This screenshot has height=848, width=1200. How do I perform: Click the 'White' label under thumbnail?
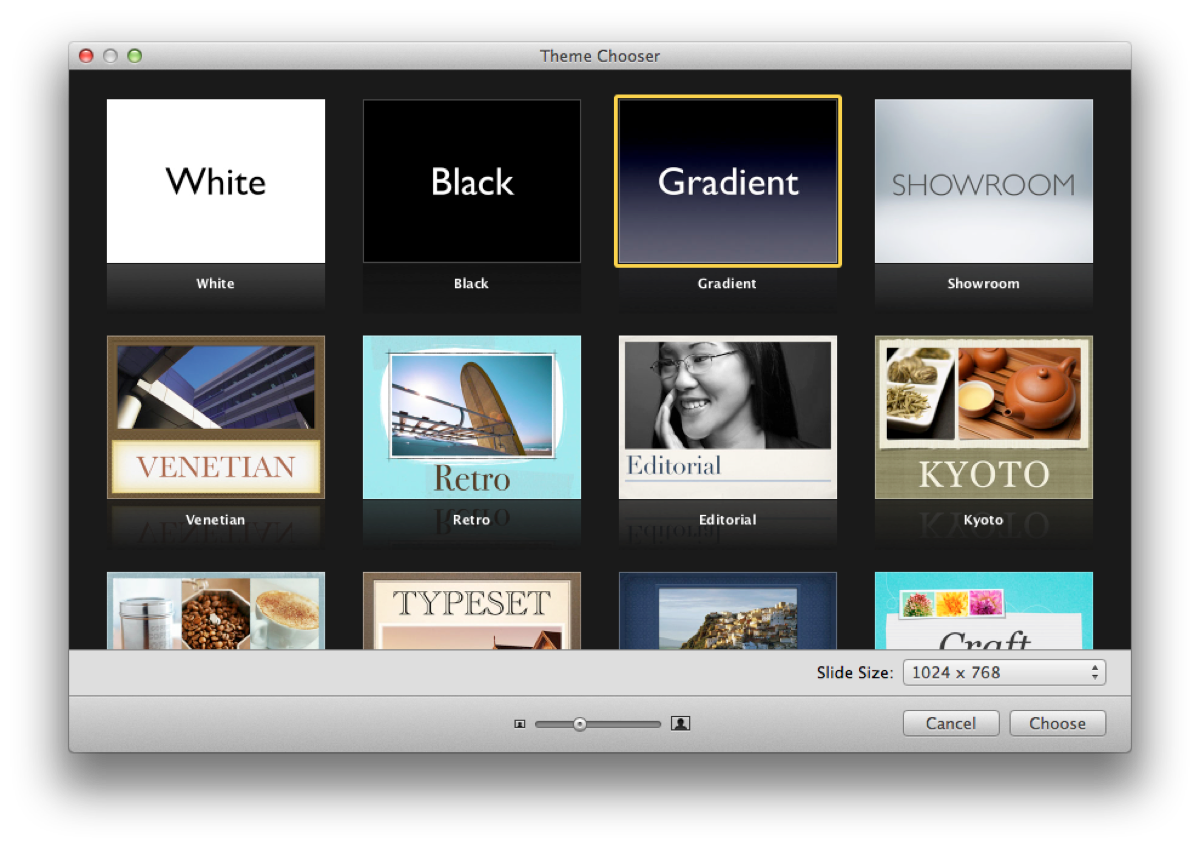coord(215,283)
